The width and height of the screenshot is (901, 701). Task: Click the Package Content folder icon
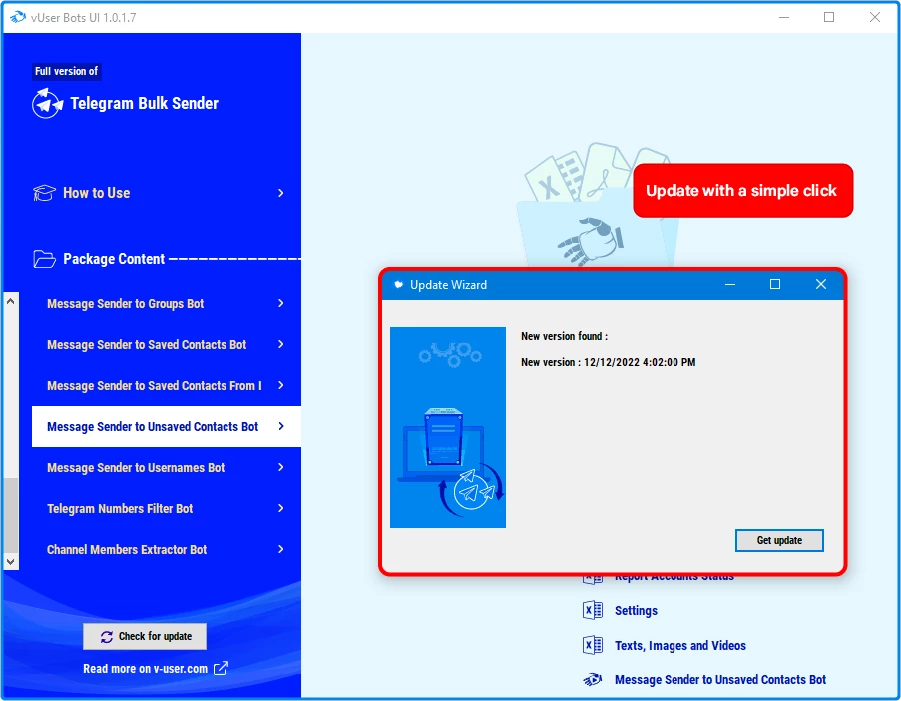pos(44,259)
